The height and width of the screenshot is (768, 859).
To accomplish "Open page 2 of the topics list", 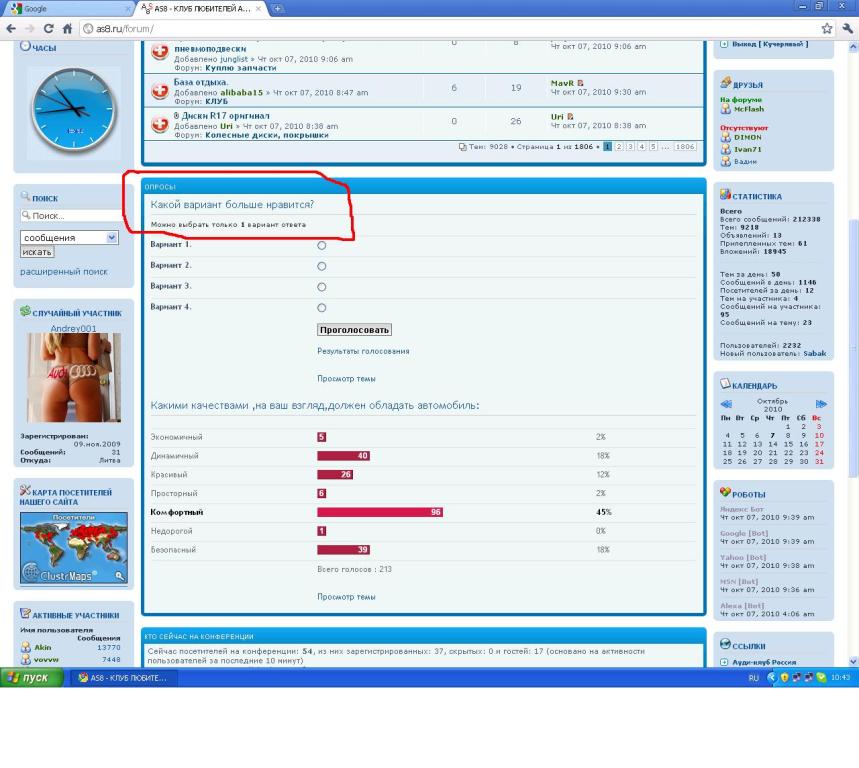I will tap(618, 146).
